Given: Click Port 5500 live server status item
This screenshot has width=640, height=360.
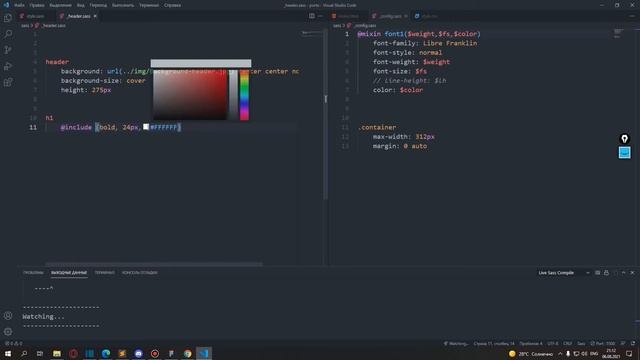Looking at the screenshot, I should [602, 344].
